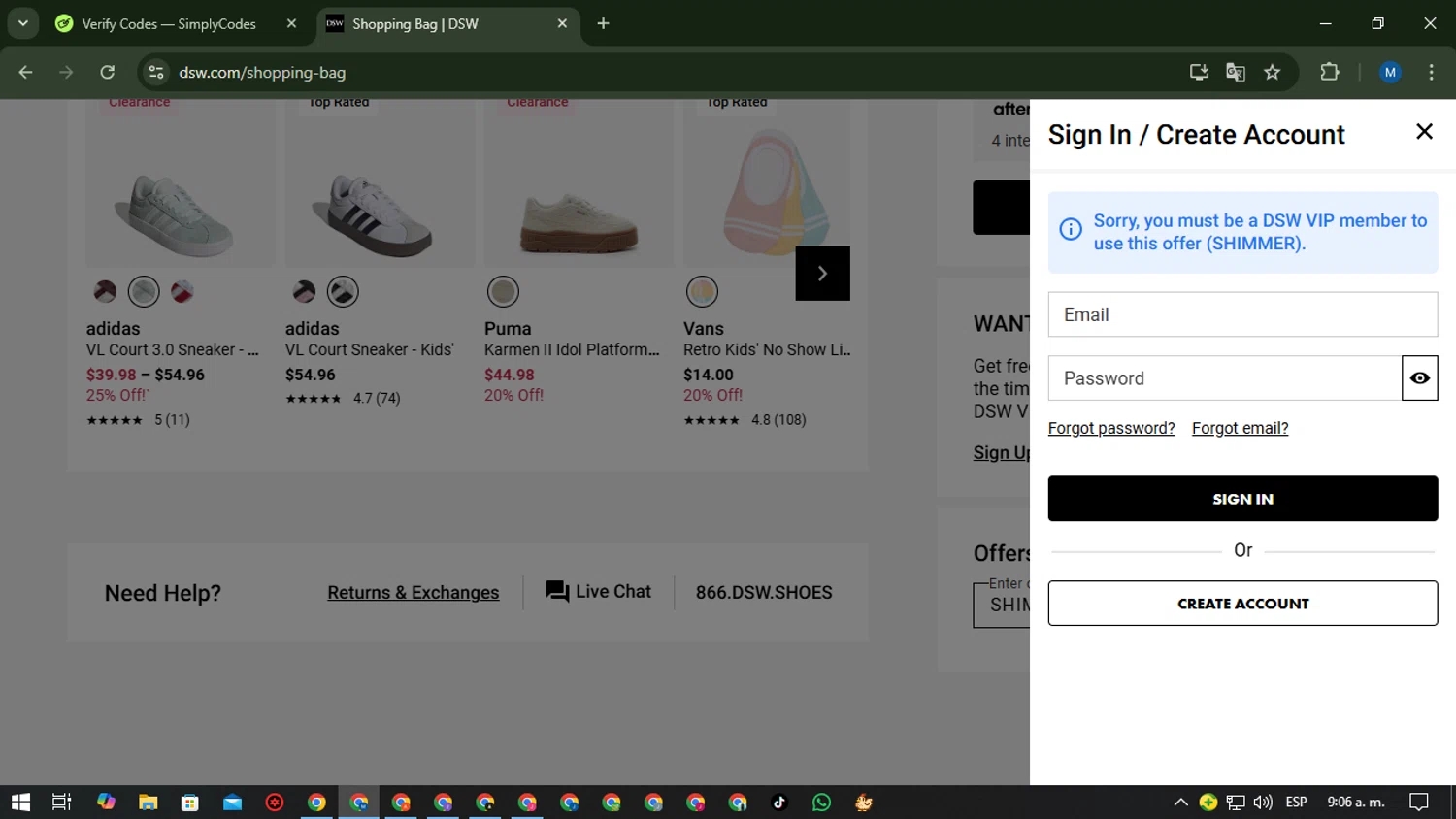This screenshot has width=1456, height=819.
Task: Click the Forgot password? link
Action: (x=1110, y=429)
